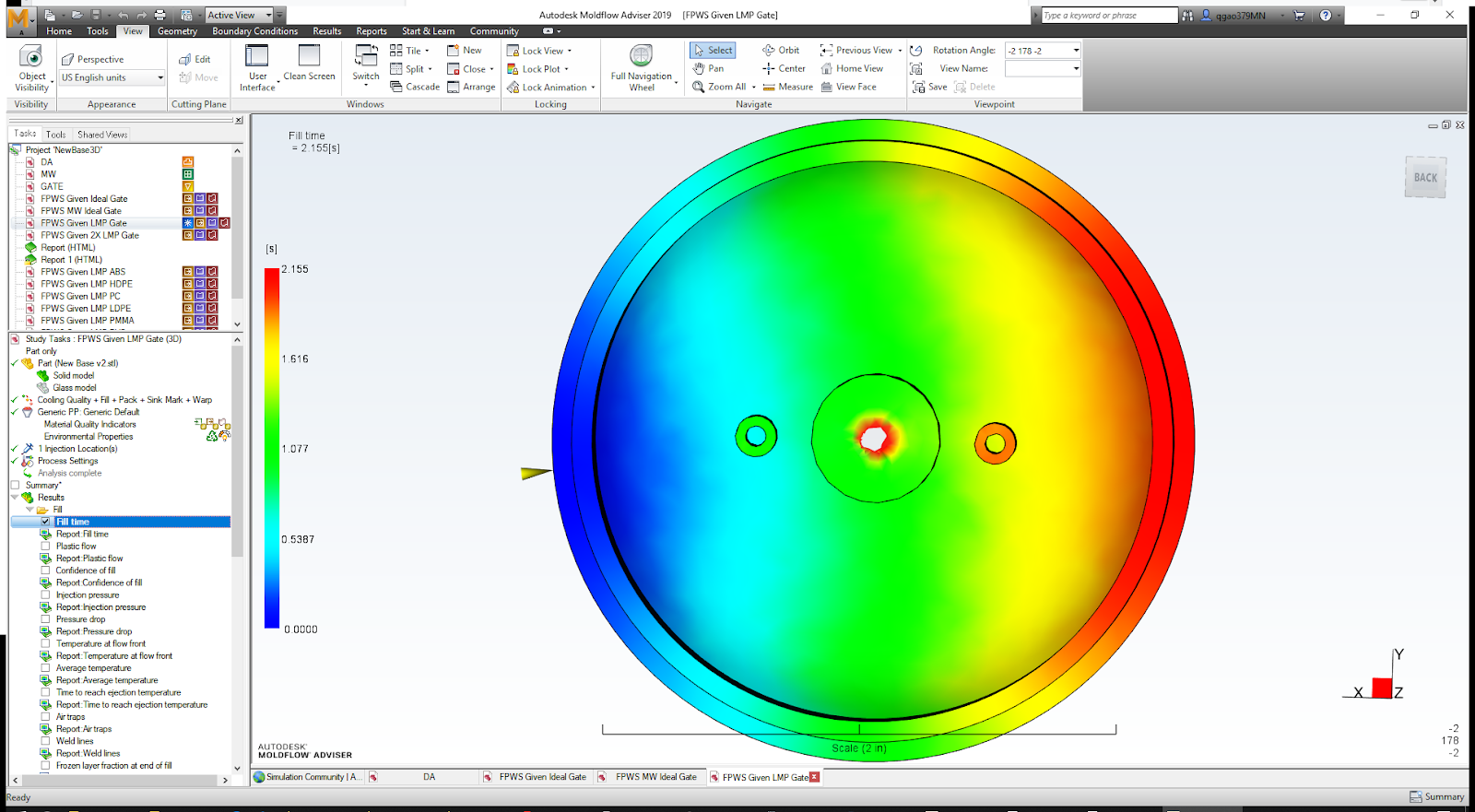Open the View Name dropdown
Viewport: 1475px width, 812px height.
pos(1076,69)
